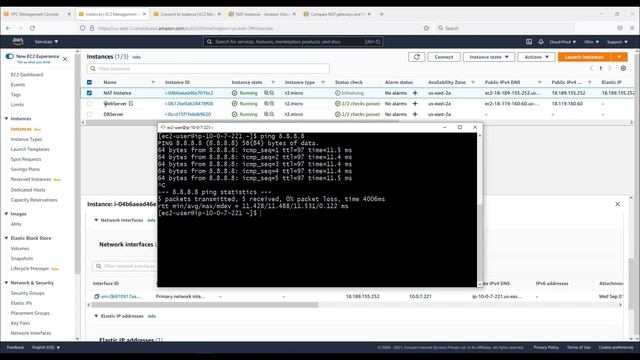Open EC2 Dashboard in sidebar
The image size is (640, 360).
27,75
